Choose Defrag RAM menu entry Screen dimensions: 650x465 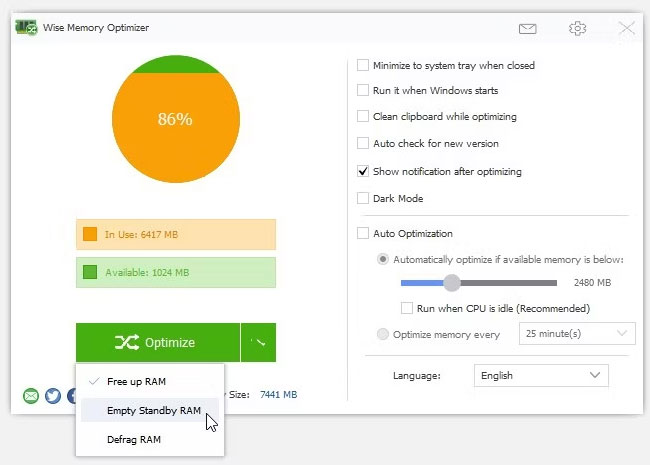point(150,439)
